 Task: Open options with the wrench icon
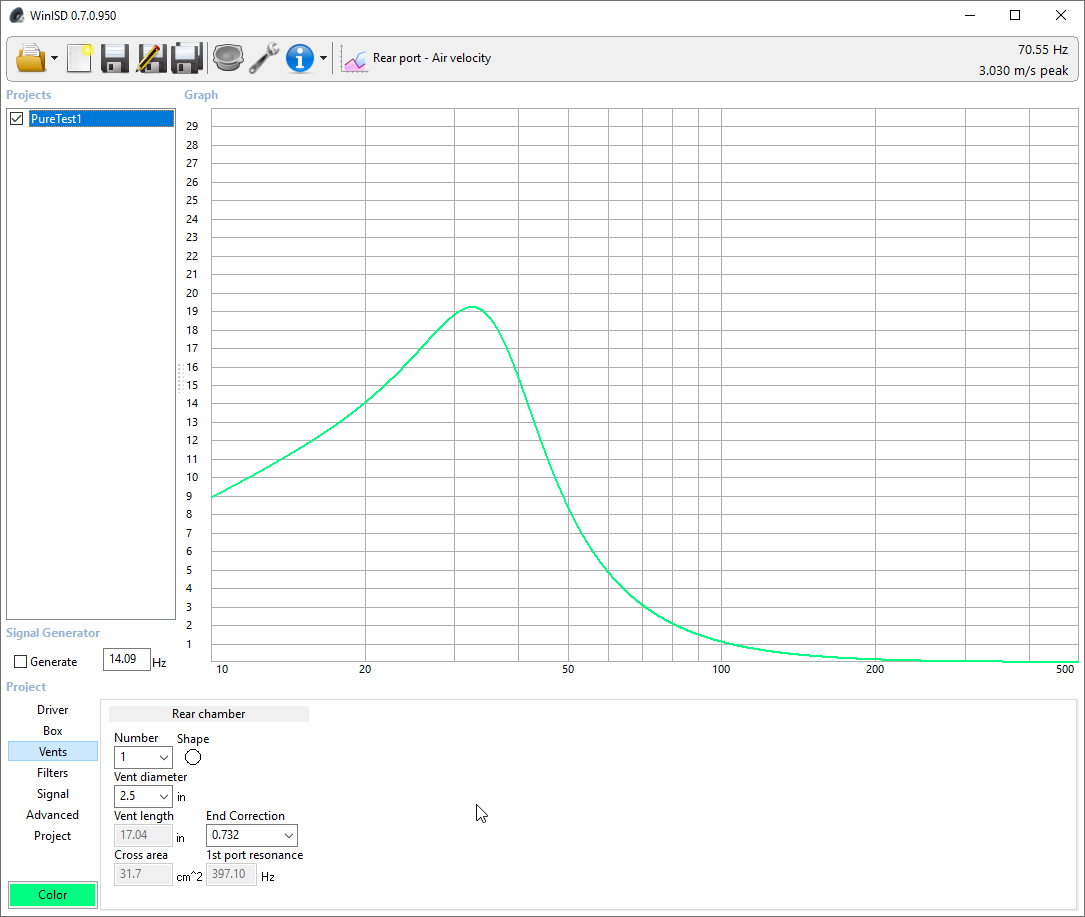point(264,58)
